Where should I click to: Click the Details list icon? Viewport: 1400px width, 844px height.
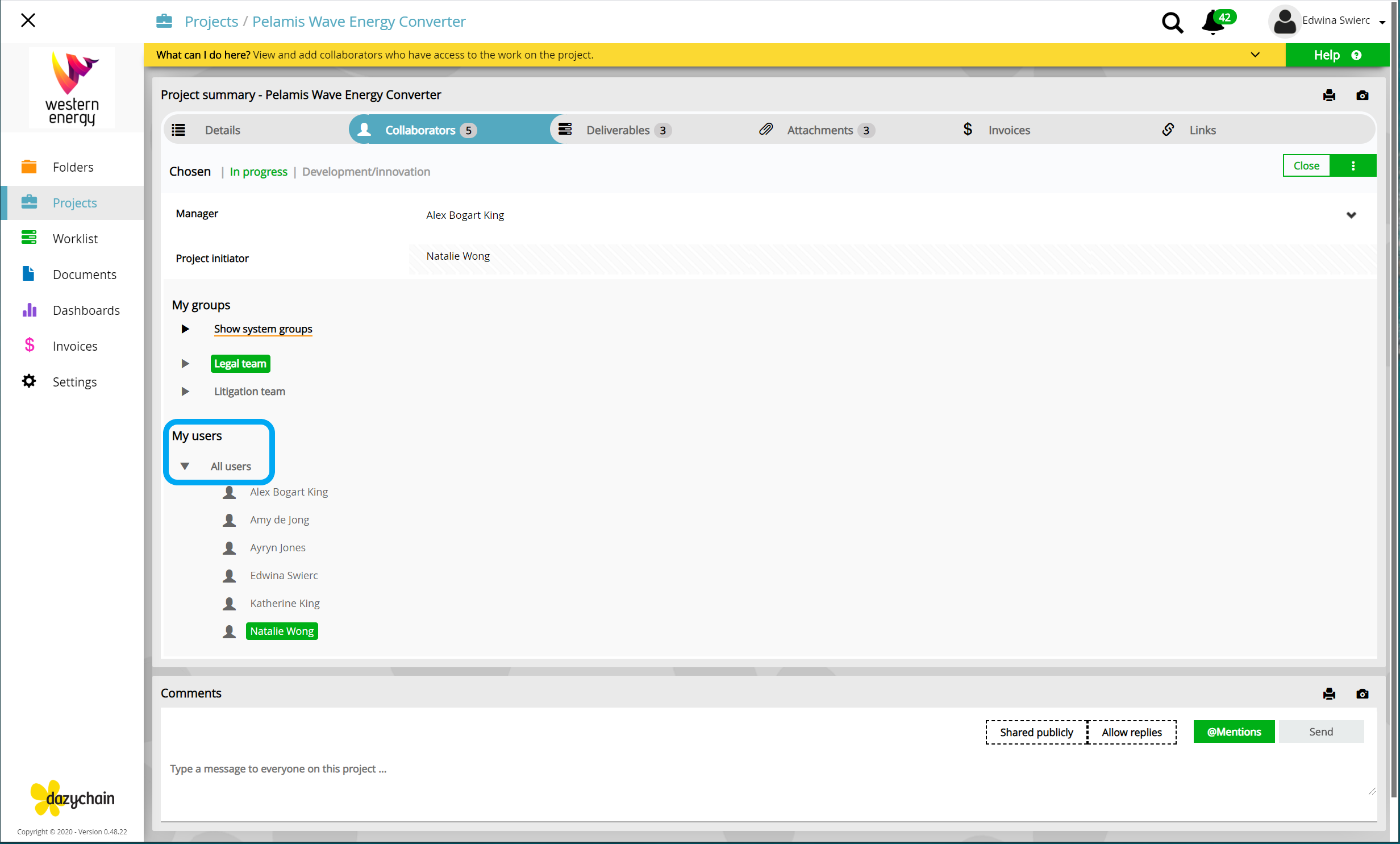[178, 130]
